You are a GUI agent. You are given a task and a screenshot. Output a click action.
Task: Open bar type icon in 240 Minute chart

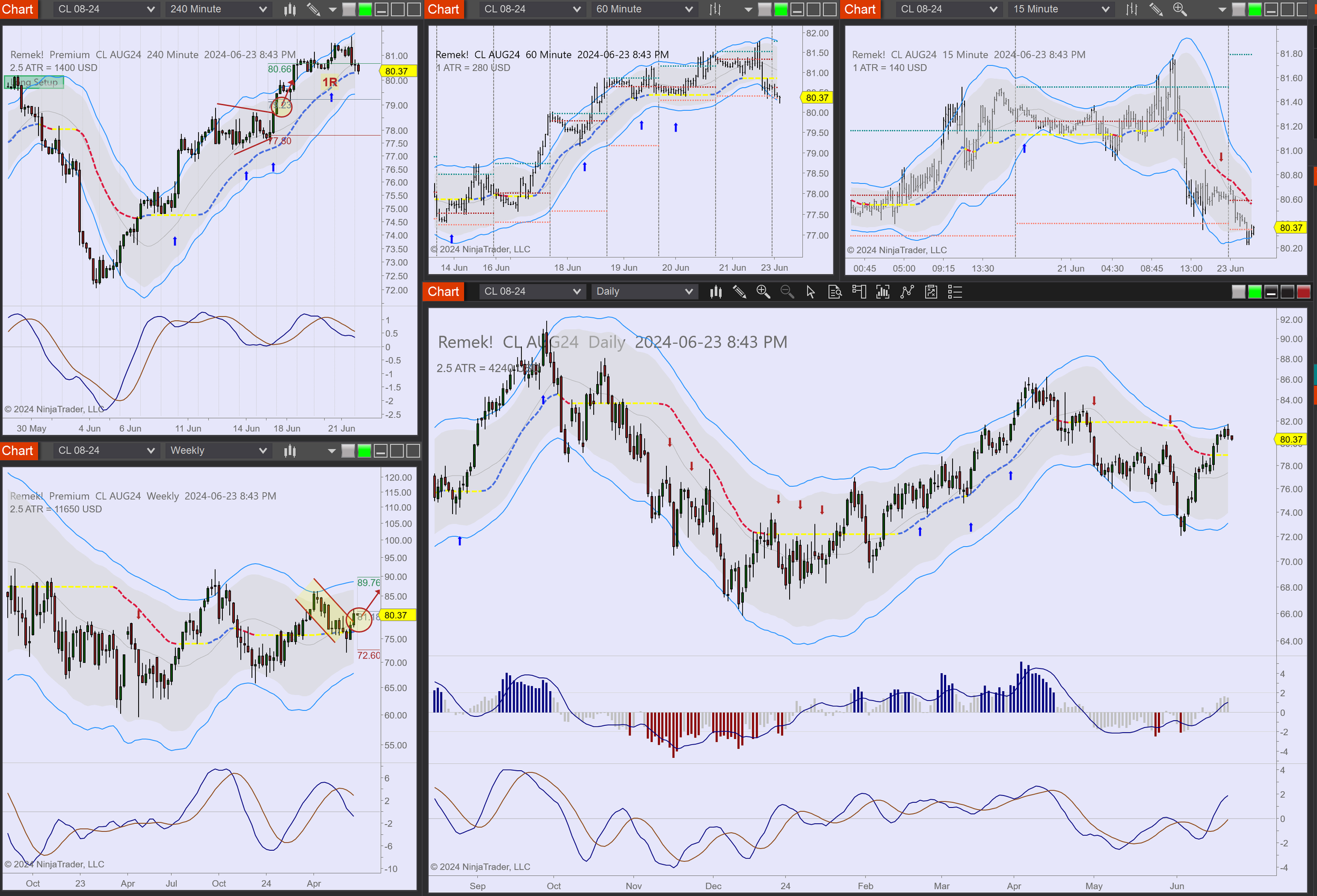tap(290, 9)
